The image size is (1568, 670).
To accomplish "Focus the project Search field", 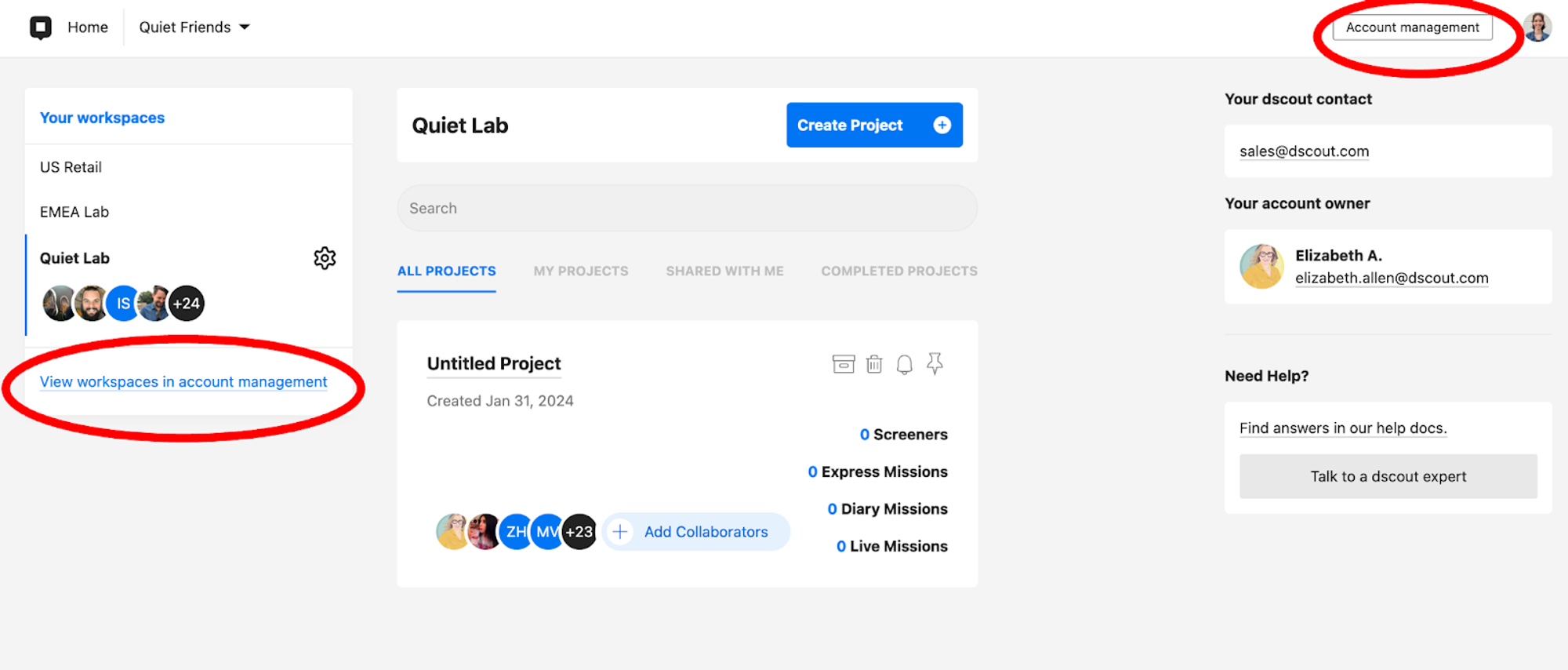I will click(687, 208).
